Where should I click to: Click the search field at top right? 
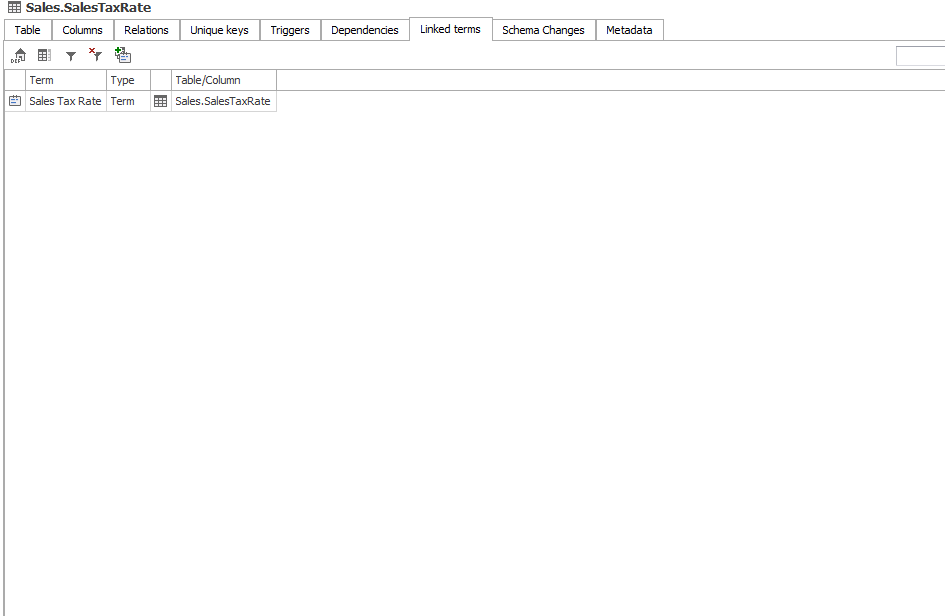(x=920, y=56)
